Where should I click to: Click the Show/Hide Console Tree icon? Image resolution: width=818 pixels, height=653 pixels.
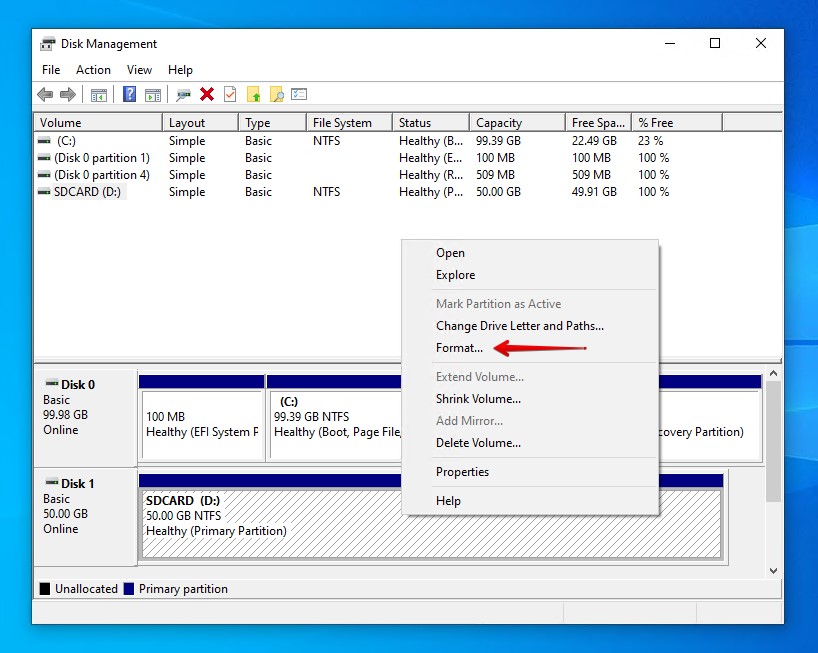point(99,95)
